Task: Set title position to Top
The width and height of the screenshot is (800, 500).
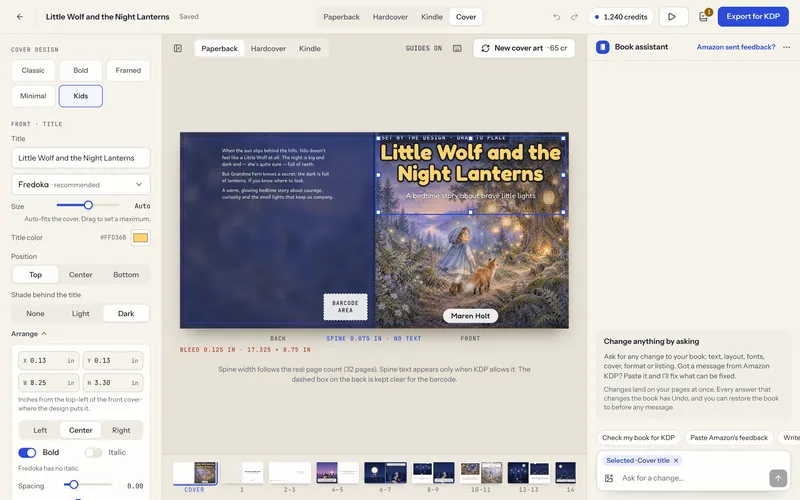Action: 35,274
